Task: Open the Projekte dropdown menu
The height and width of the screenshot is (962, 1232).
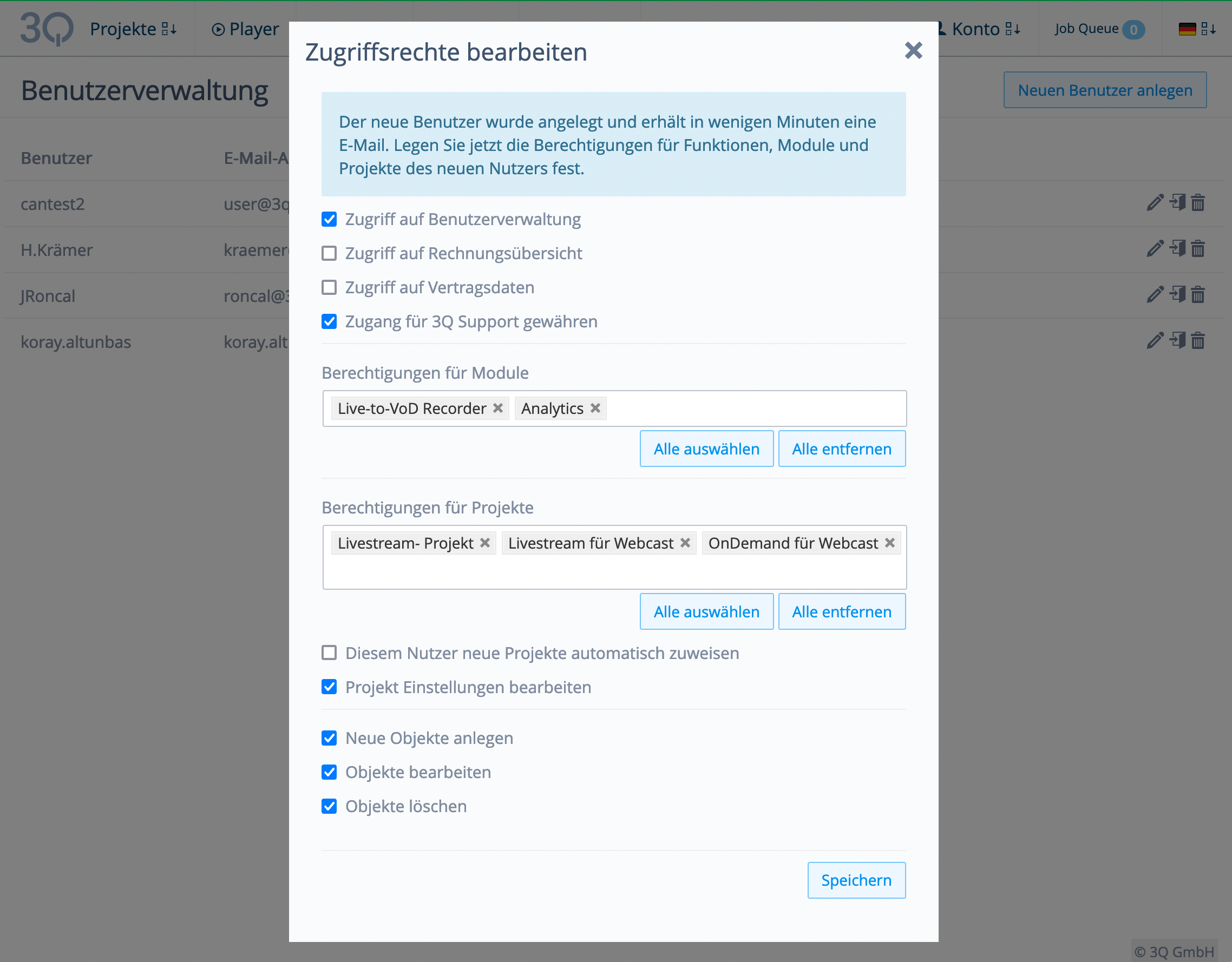Action: [133, 29]
